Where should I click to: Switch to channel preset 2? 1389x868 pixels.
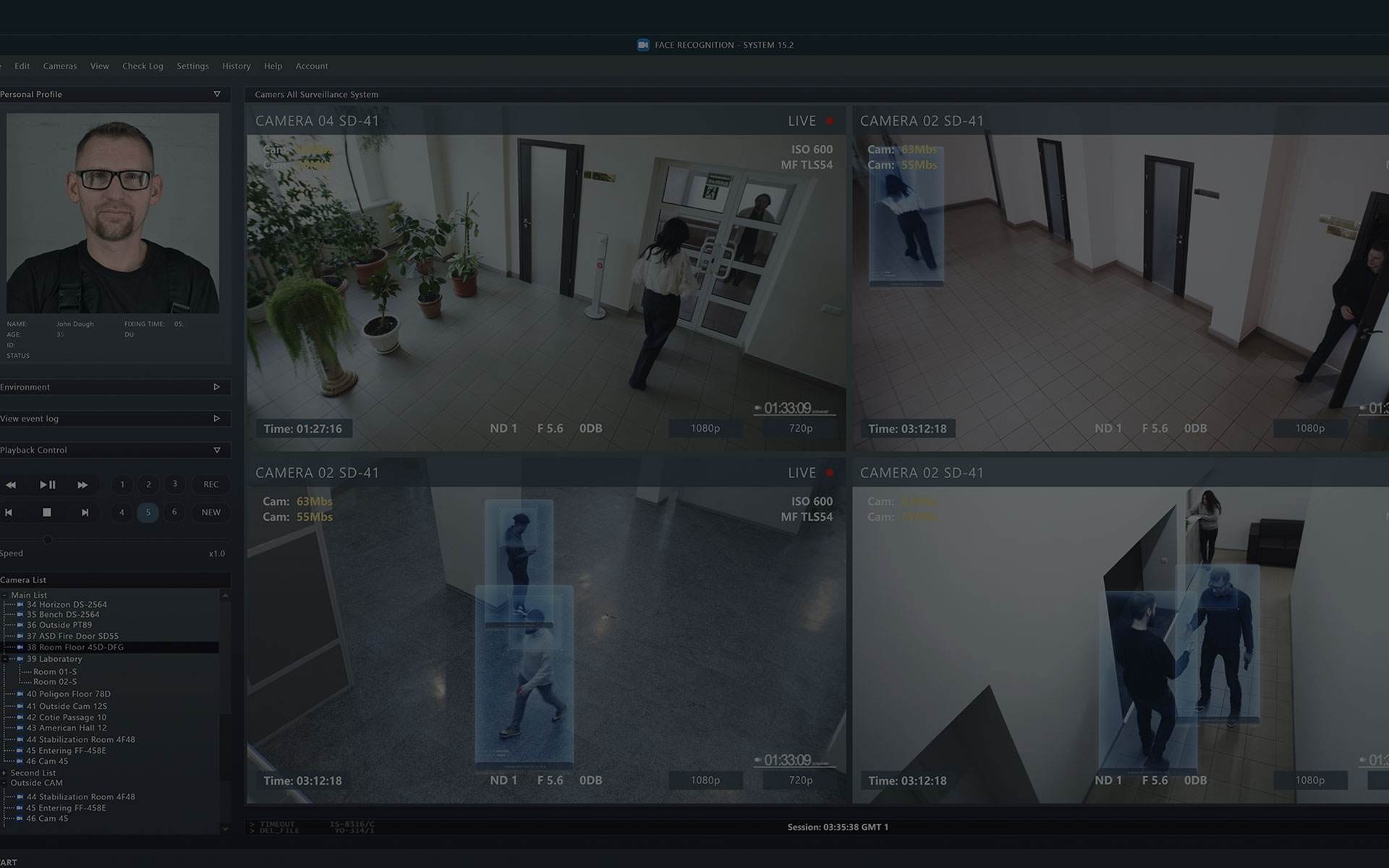(148, 485)
